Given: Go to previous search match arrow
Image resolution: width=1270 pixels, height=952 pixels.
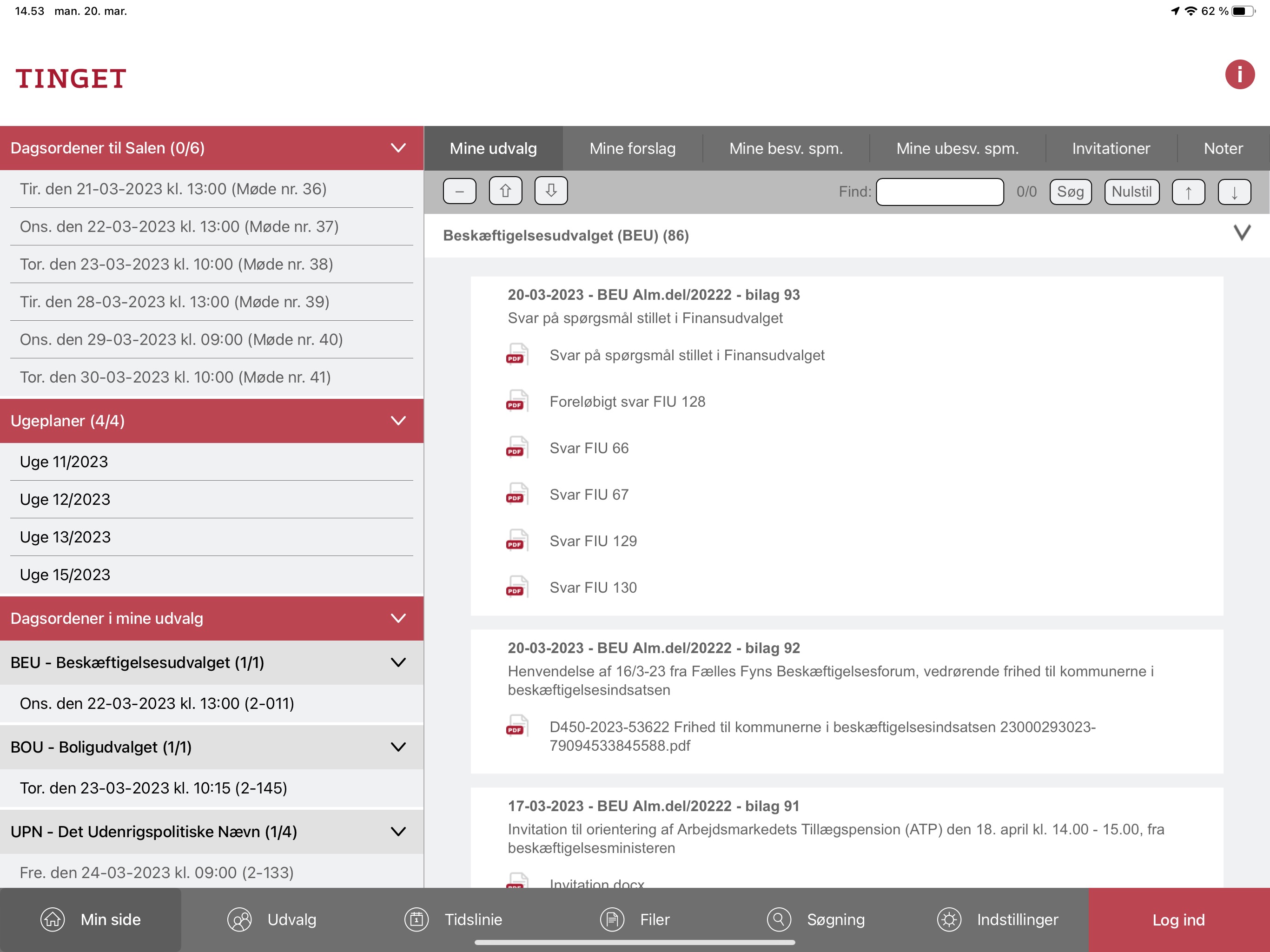Looking at the screenshot, I should click(x=1188, y=192).
